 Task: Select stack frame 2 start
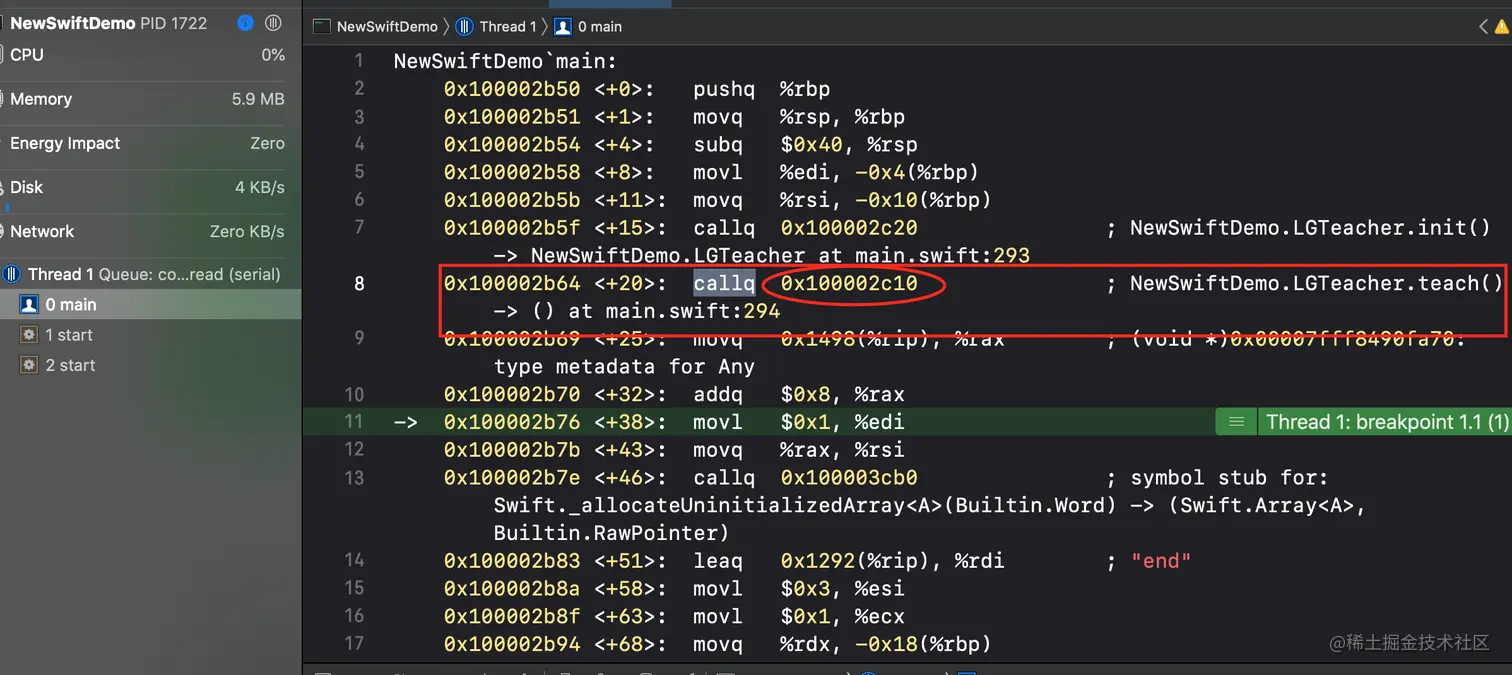(150, 365)
